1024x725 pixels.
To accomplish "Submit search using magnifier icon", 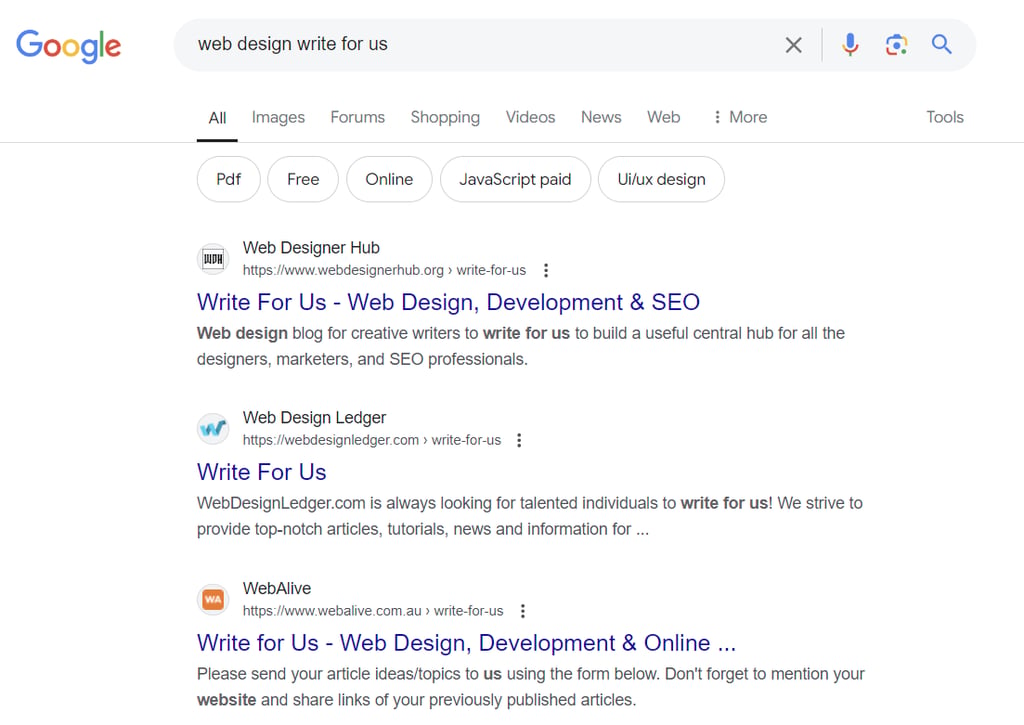I will tap(941, 44).
